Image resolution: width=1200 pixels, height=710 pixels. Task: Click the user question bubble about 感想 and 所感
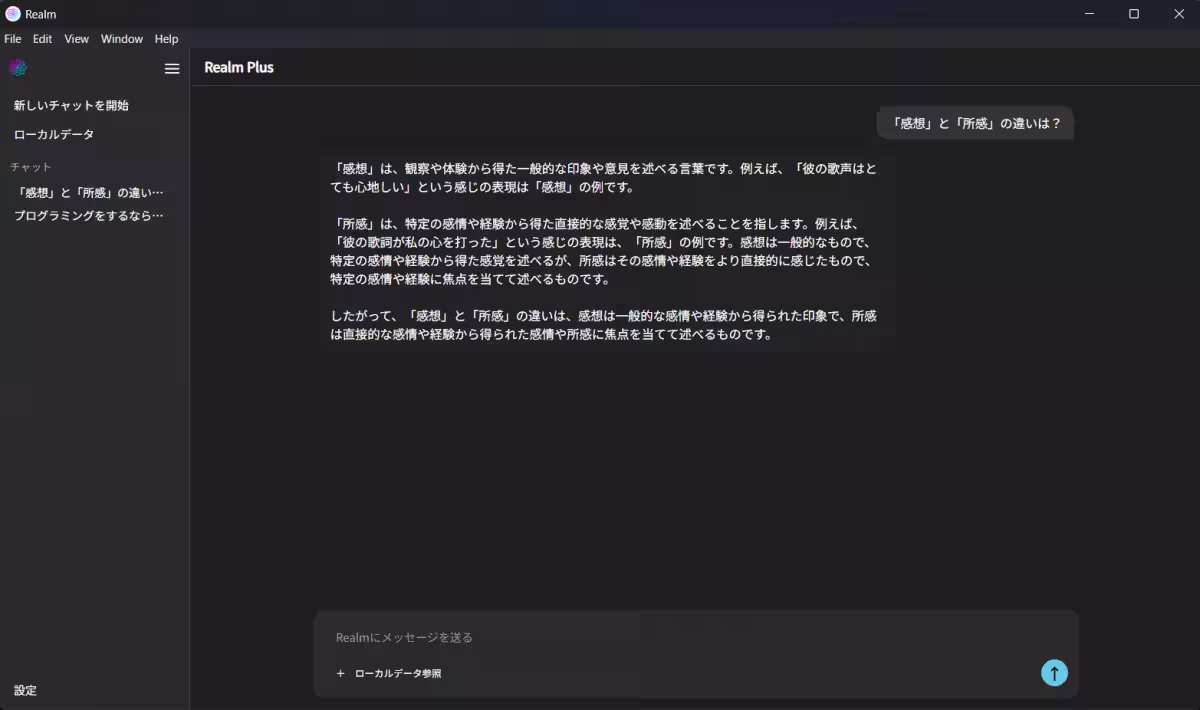click(x=974, y=123)
